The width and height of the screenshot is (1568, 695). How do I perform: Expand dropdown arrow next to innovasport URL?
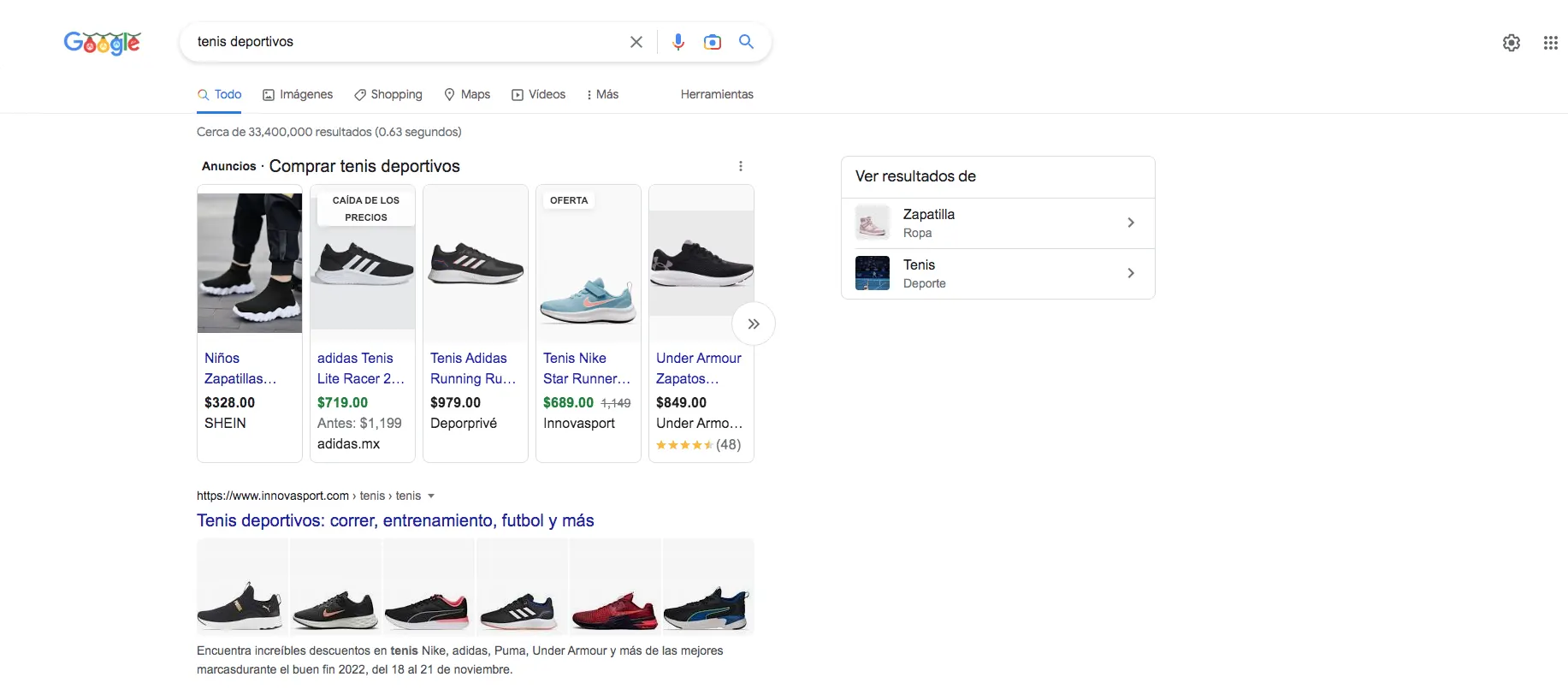[431, 496]
